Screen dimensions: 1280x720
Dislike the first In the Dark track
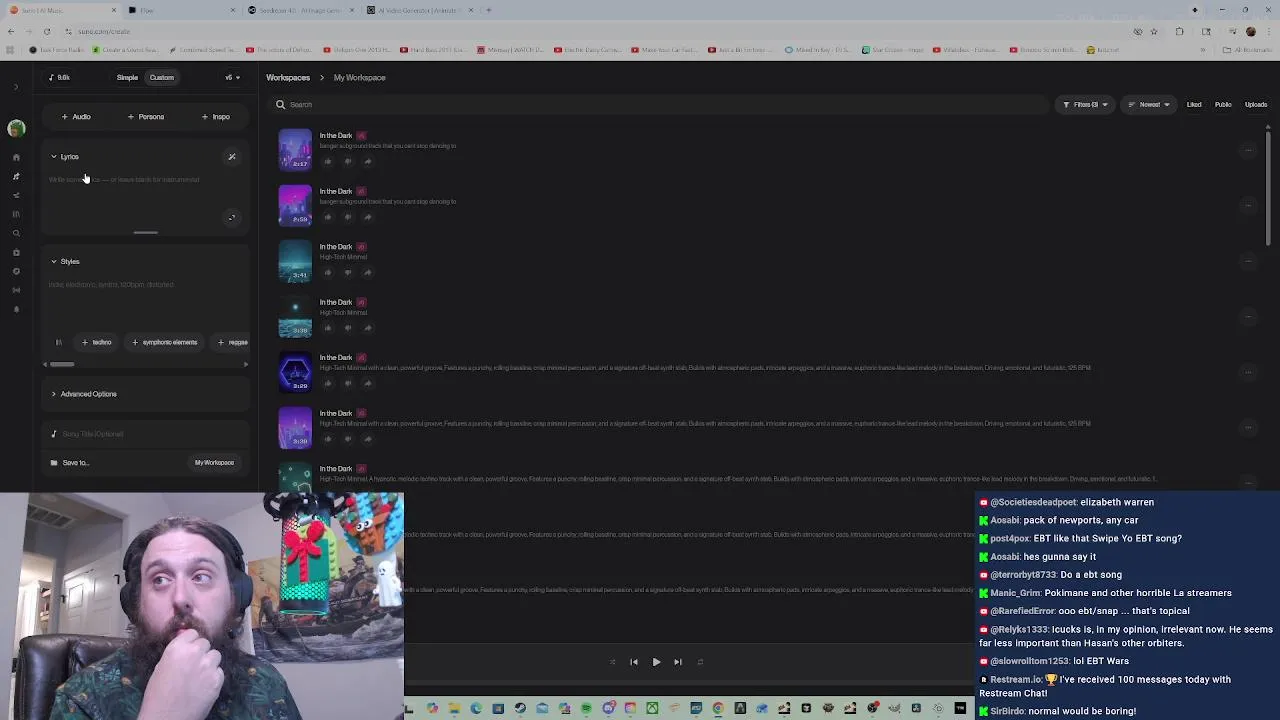click(x=348, y=161)
